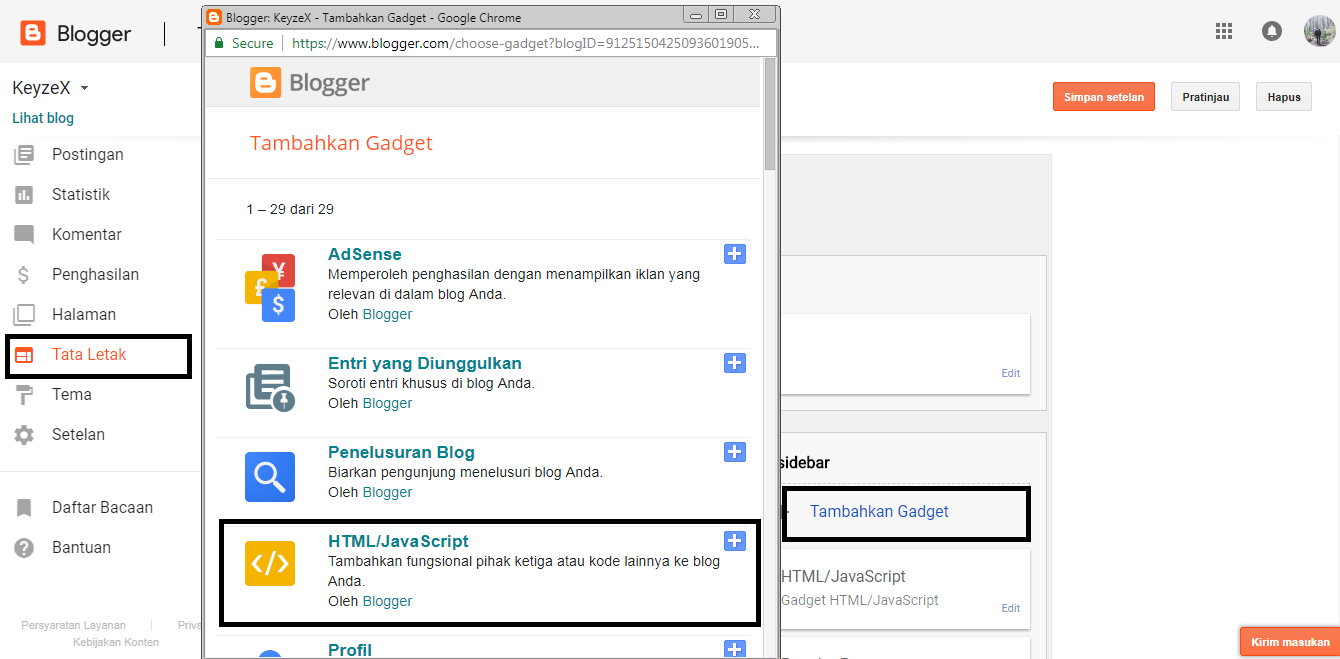Click Tambahkan Gadget link in sidebar section

(x=879, y=511)
